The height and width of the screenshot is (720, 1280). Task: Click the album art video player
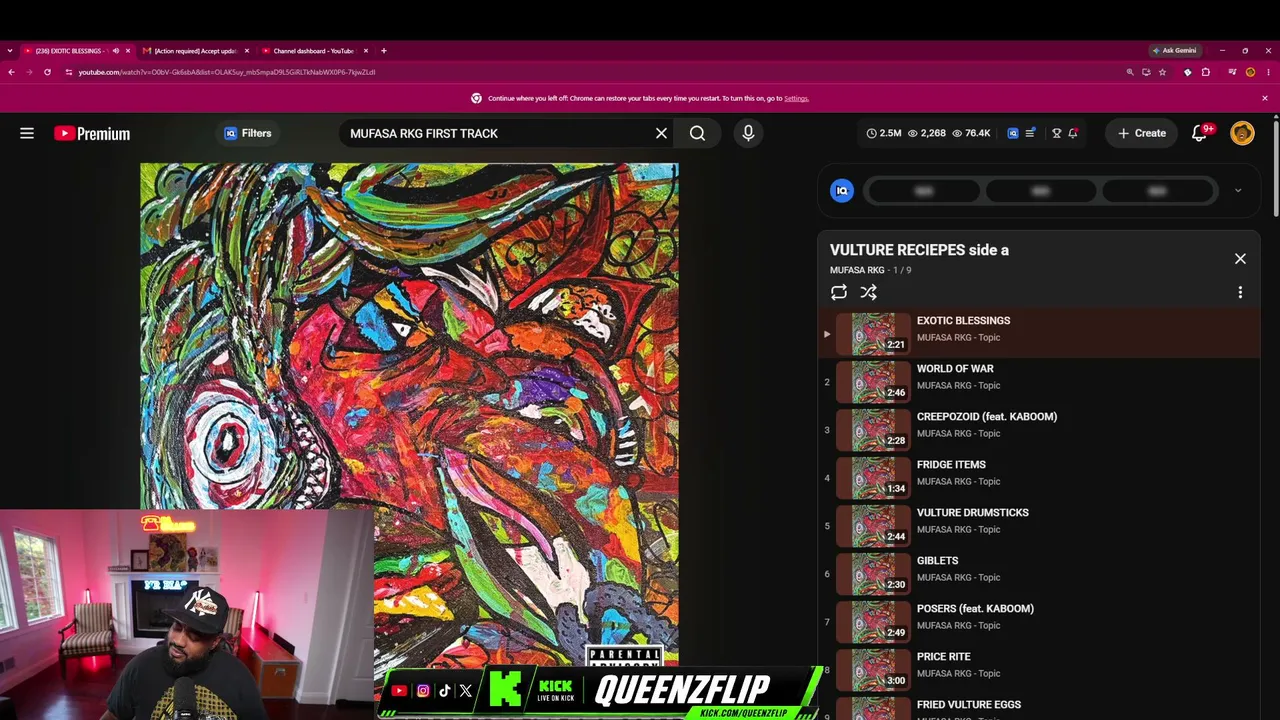click(x=409, y=414)
